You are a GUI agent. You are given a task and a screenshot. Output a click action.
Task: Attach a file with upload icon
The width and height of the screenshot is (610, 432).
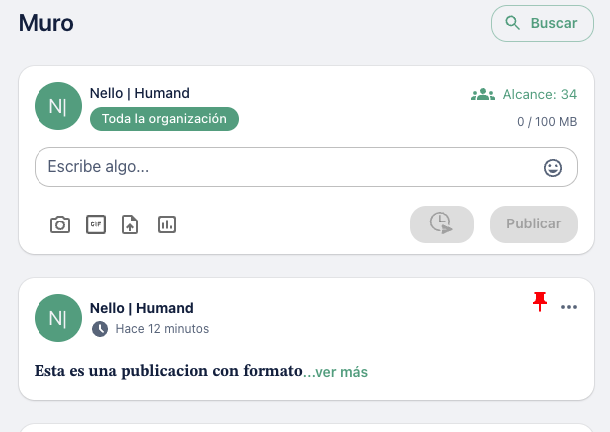click(130, 225)
